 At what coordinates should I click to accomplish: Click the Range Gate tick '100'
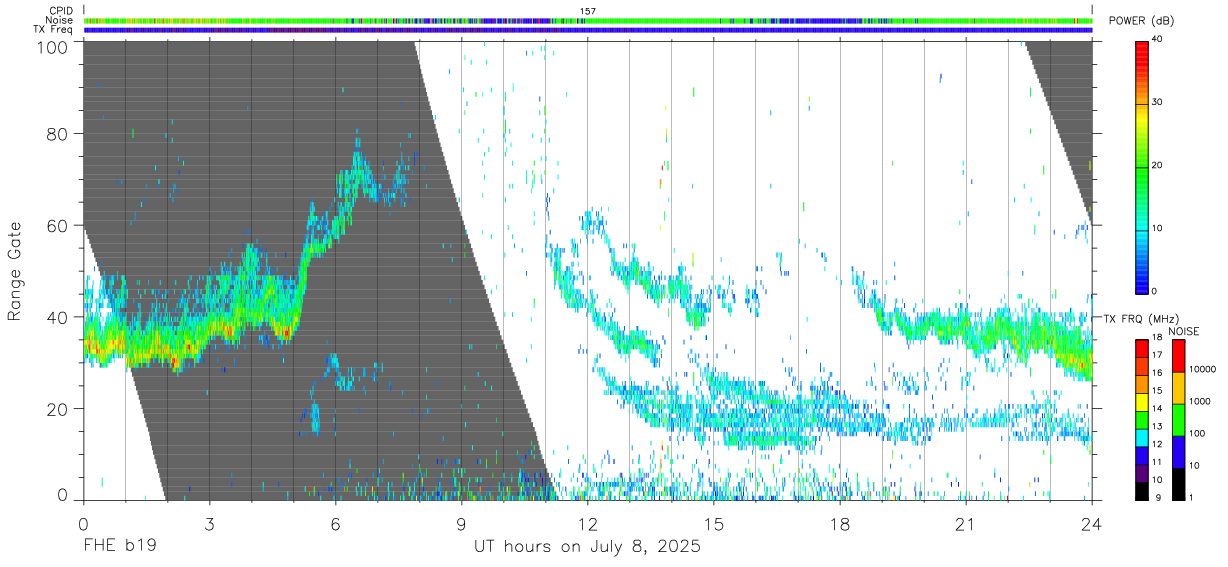click(54, 47)
